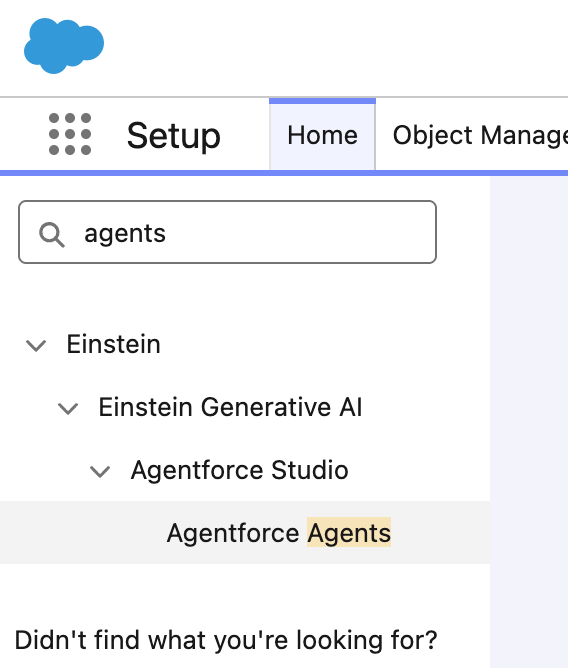The width and height of the screenshot is (568, 668).
Task: Open the Agentforce Agents setup page
Action: 245,533
